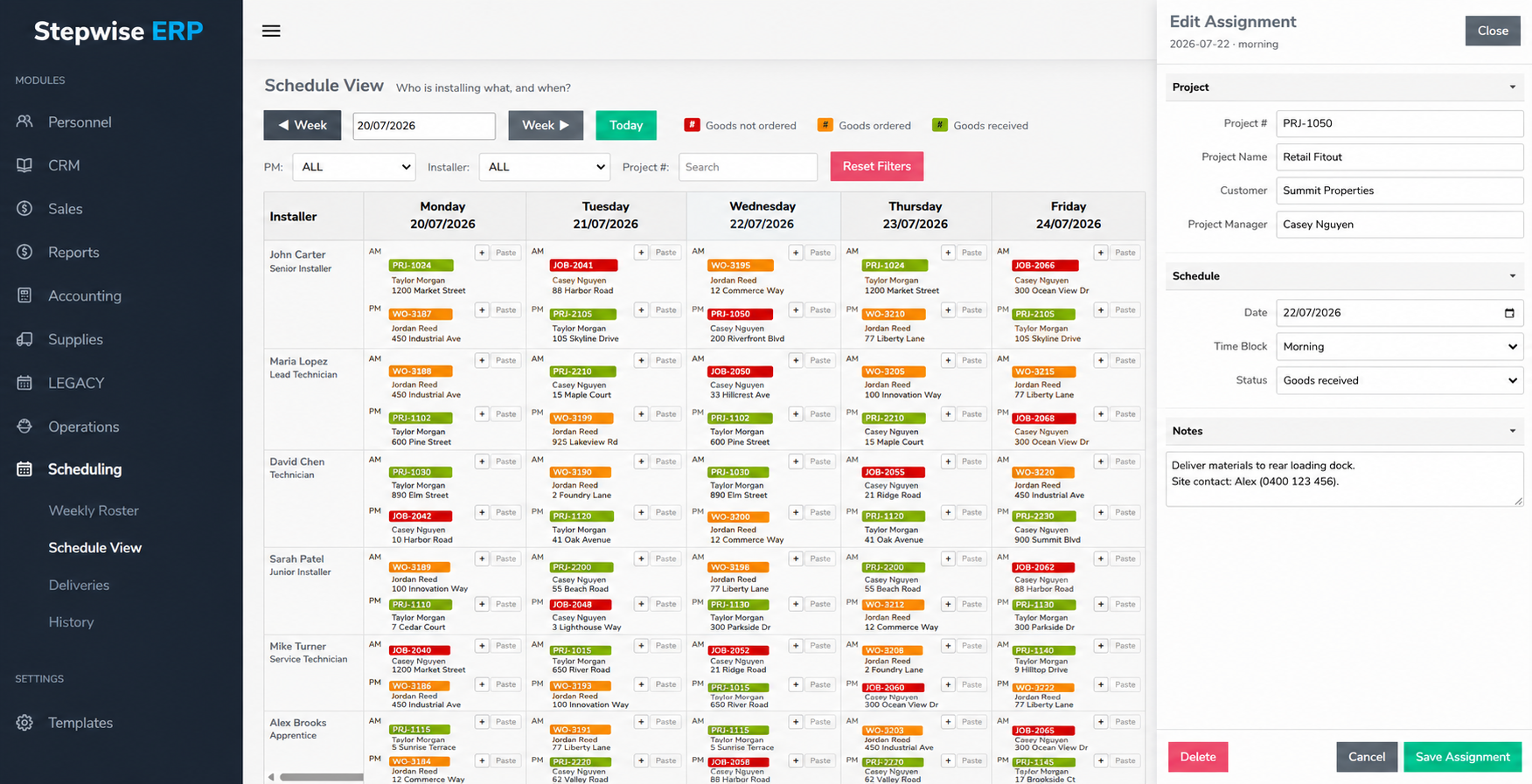
Task: Select the Scheduling module
Action: click(84, 469)
